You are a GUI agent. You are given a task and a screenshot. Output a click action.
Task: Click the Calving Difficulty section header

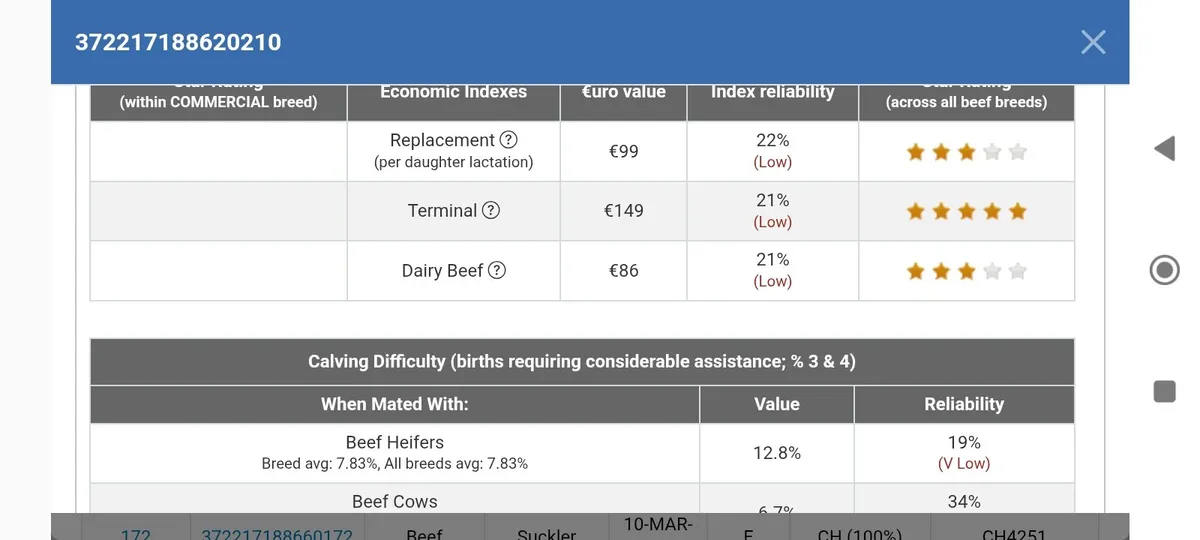pos(581,362)
